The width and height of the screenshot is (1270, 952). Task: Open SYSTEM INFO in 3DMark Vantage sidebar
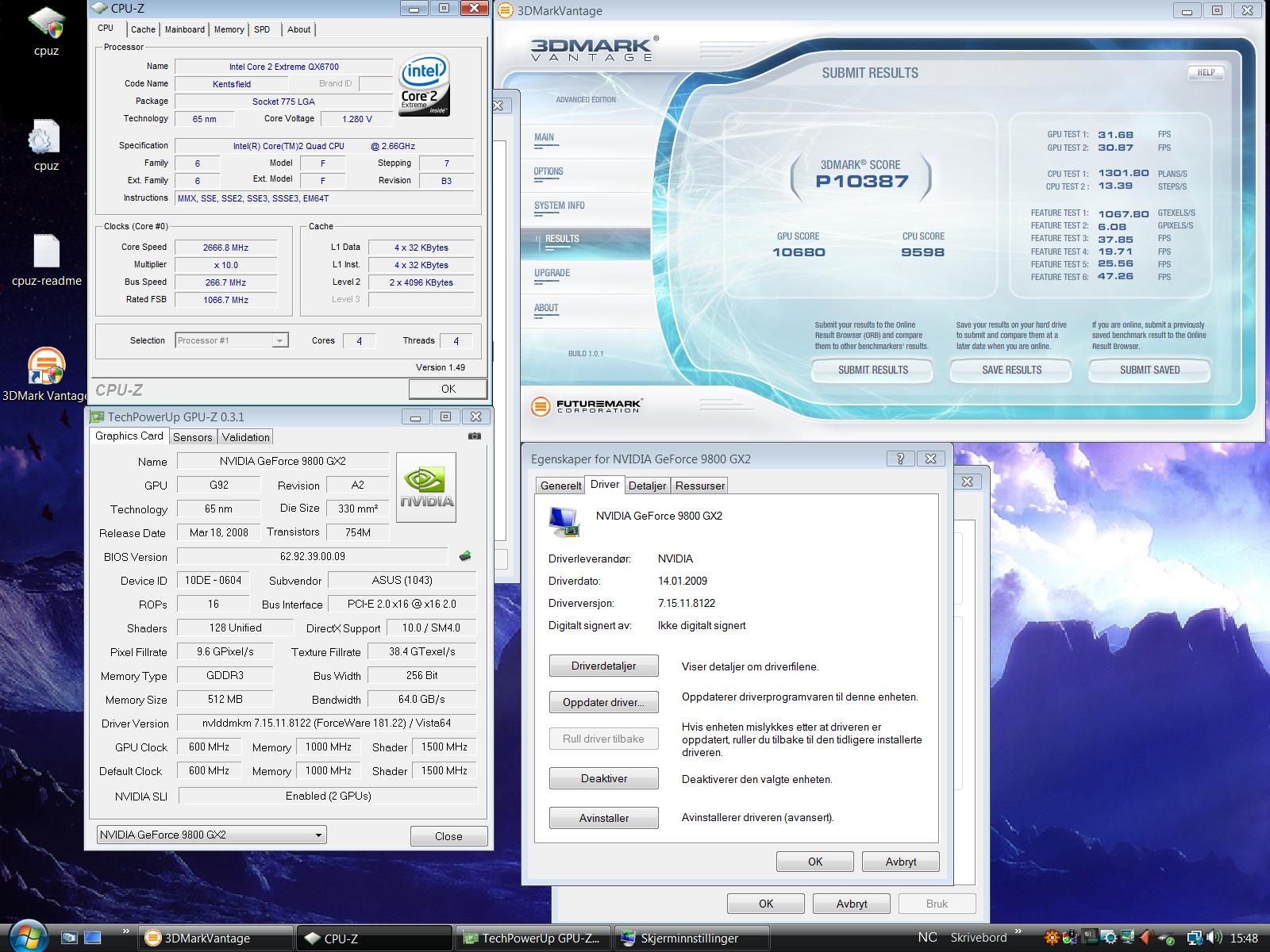tap(559, 205)
